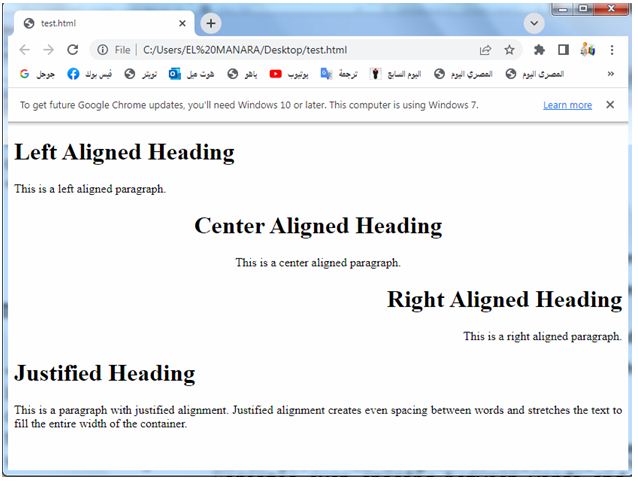This screenshot has width=638, height=483.
Task: Open the Translate bookmark ترجمة
Action: click(x=339, y=74)
